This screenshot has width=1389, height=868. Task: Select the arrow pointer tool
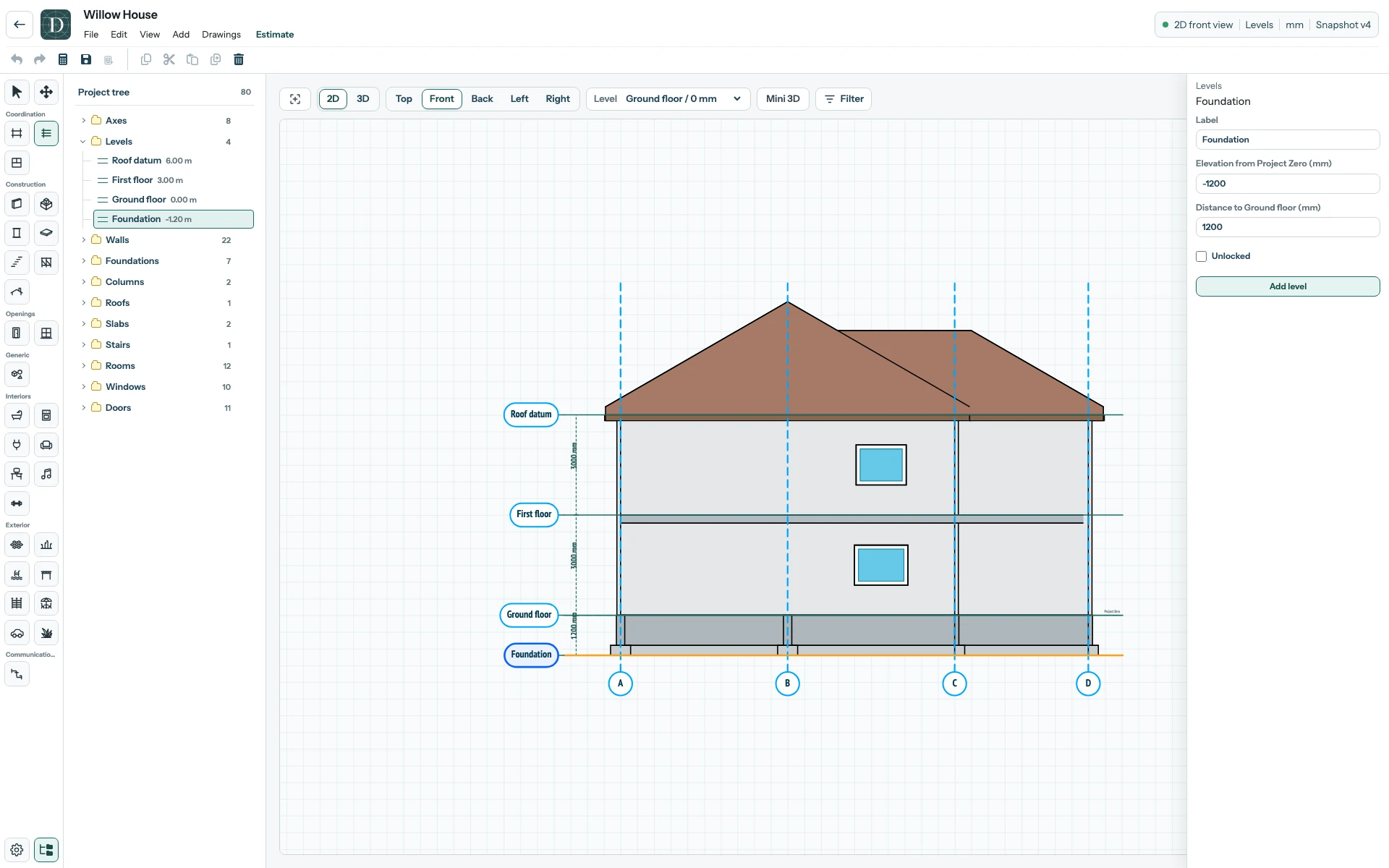[17, 92]
